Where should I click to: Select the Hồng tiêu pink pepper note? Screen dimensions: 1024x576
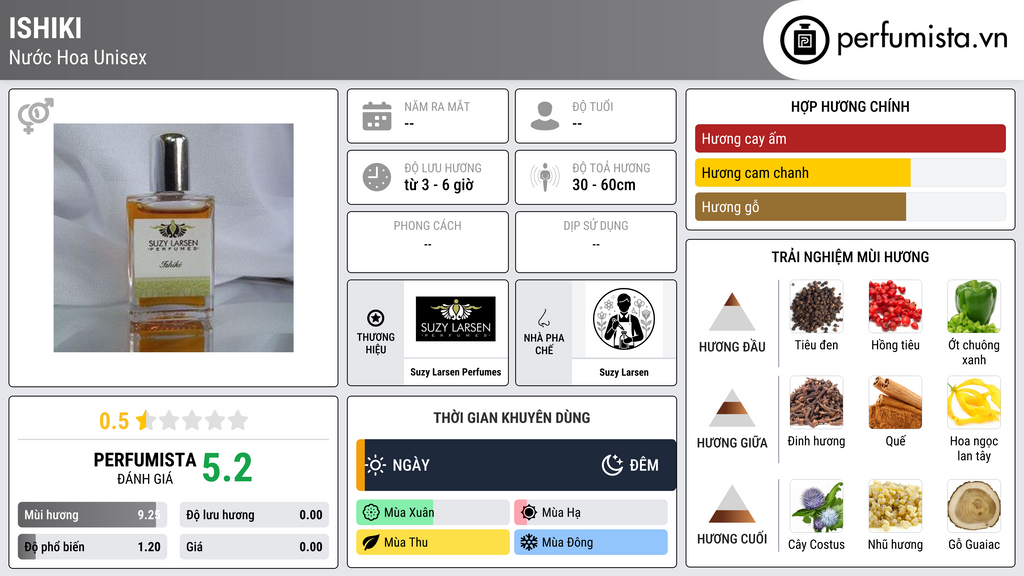pyautogui.click(x=895, y=306)
